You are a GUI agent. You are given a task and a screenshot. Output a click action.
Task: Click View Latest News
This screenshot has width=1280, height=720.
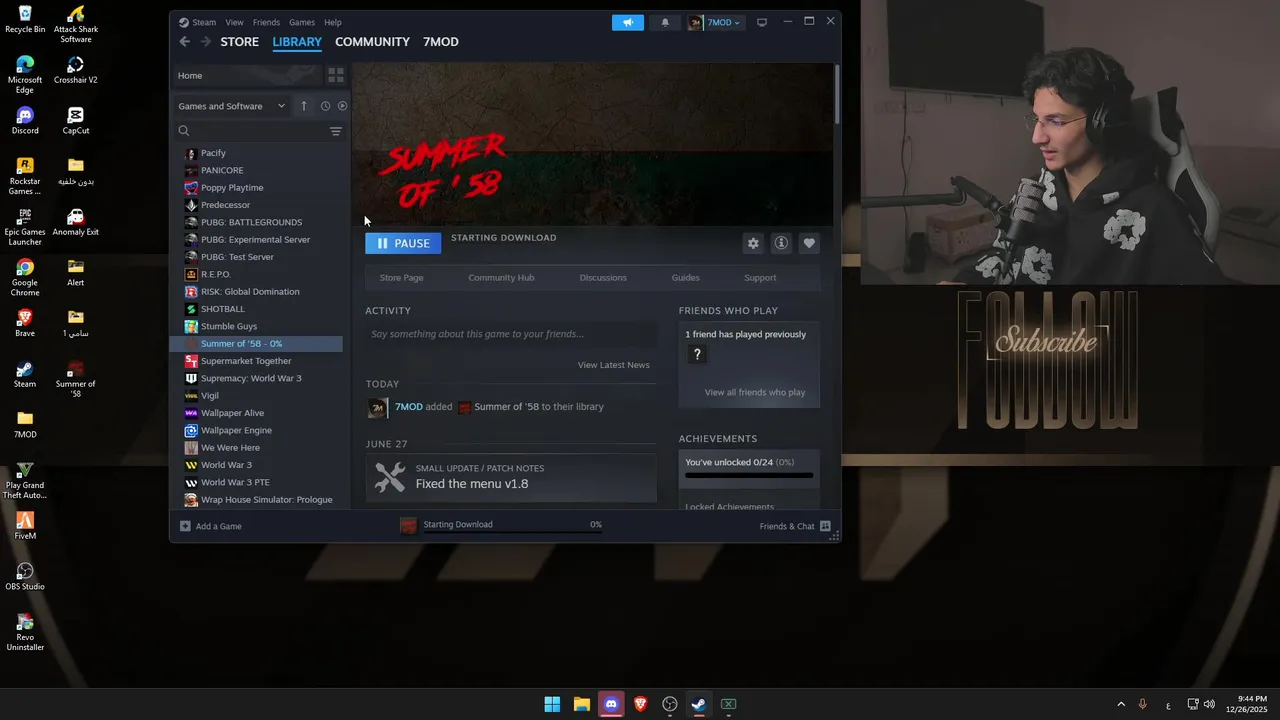[613, 365]
